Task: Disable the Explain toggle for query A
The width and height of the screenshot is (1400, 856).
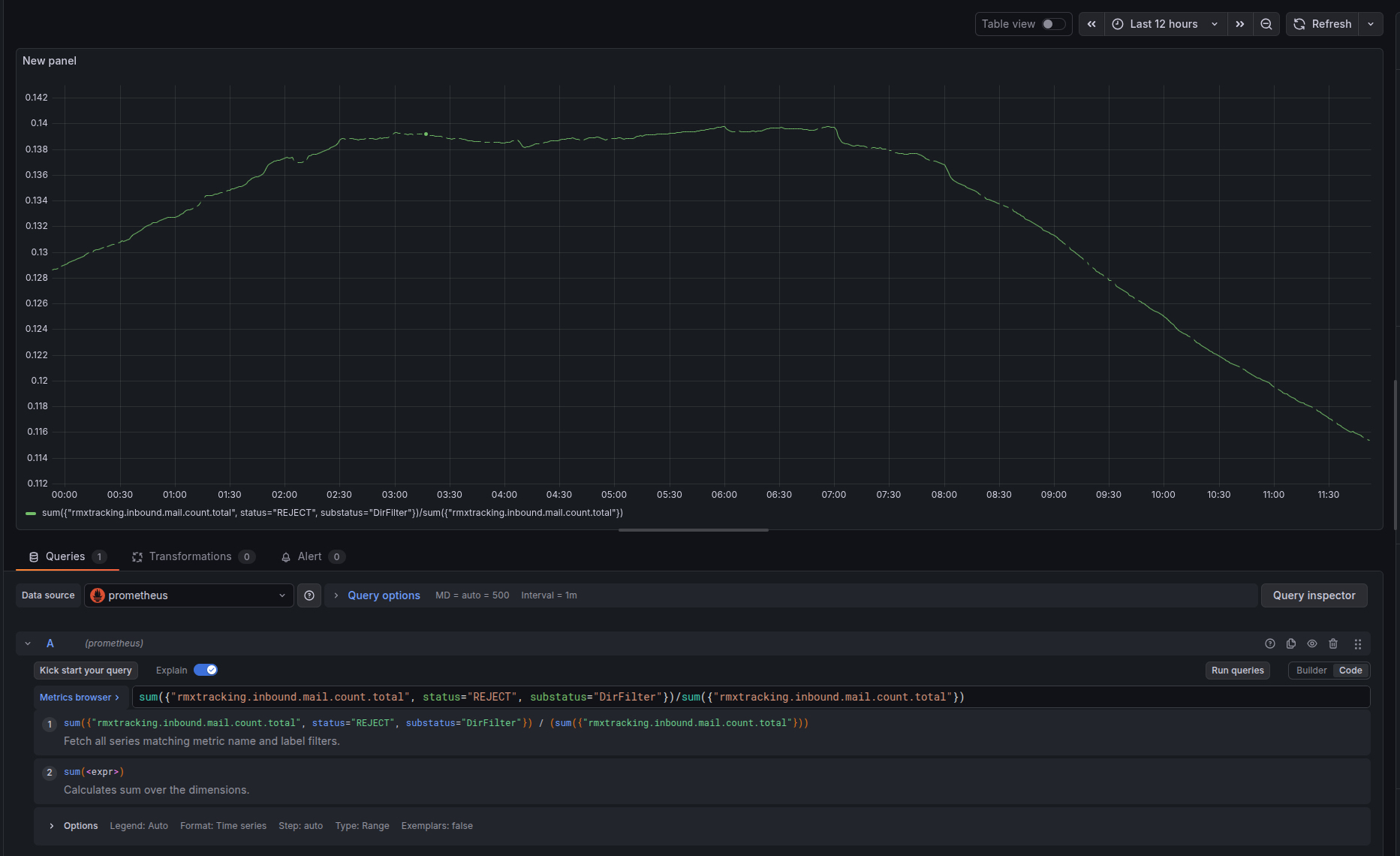Action: 206,670
